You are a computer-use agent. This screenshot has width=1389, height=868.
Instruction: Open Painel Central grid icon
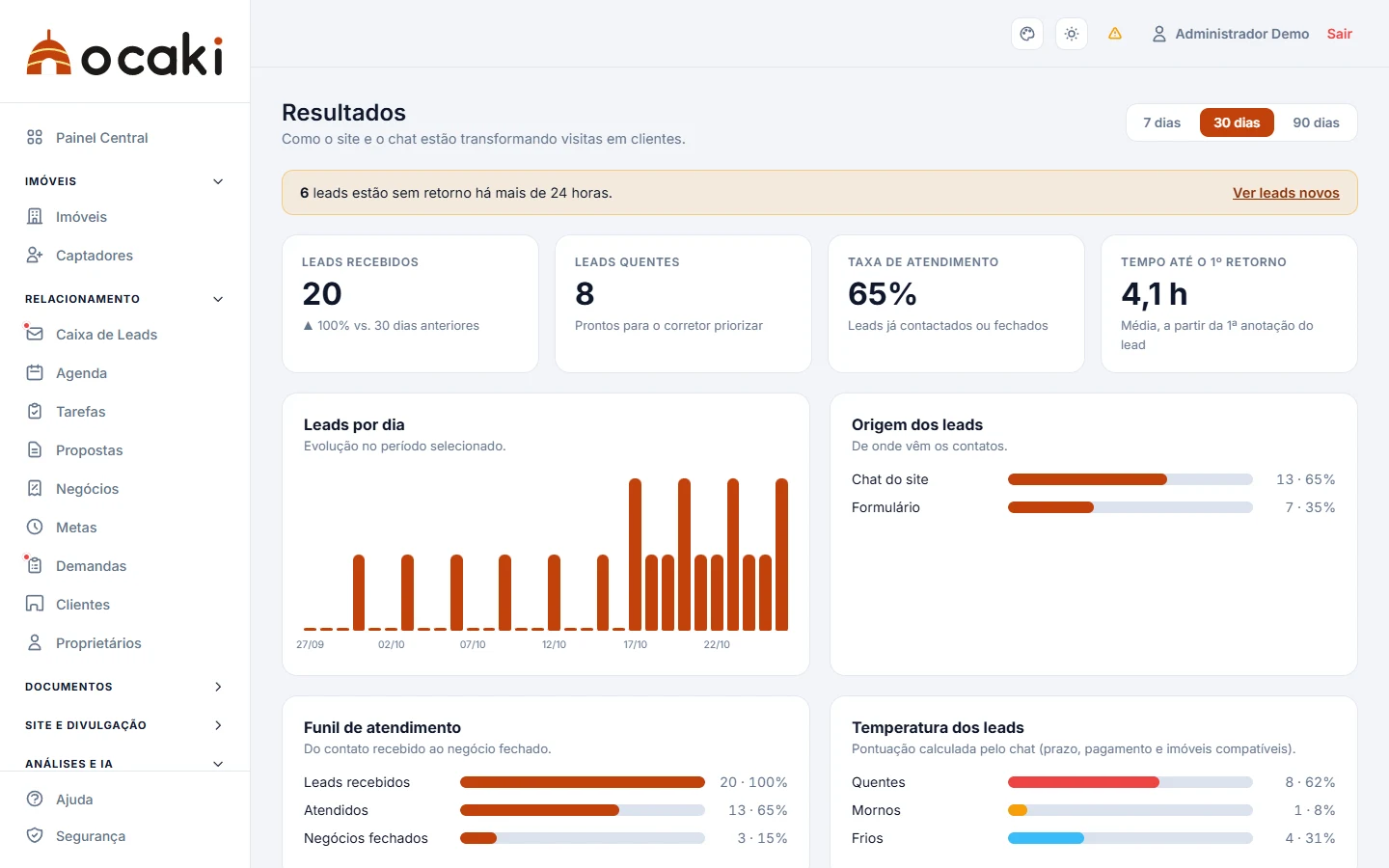pyautogui.click(x=35, y=138)
